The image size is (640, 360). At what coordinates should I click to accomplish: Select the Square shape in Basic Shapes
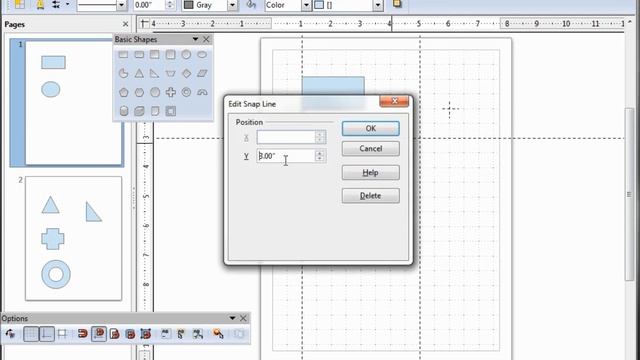click(x=155, y=55)
